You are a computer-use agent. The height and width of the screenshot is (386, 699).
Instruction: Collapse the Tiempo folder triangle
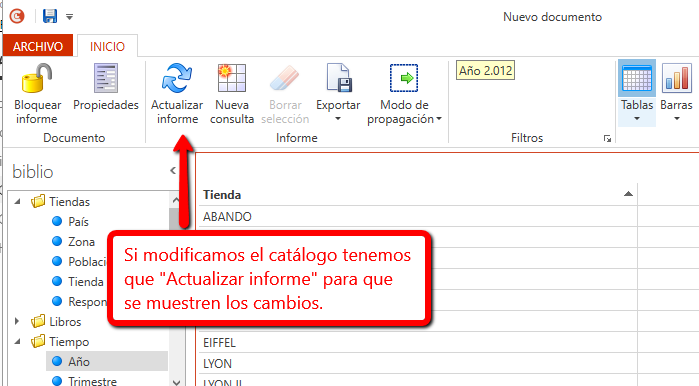[x=17, y=341]
